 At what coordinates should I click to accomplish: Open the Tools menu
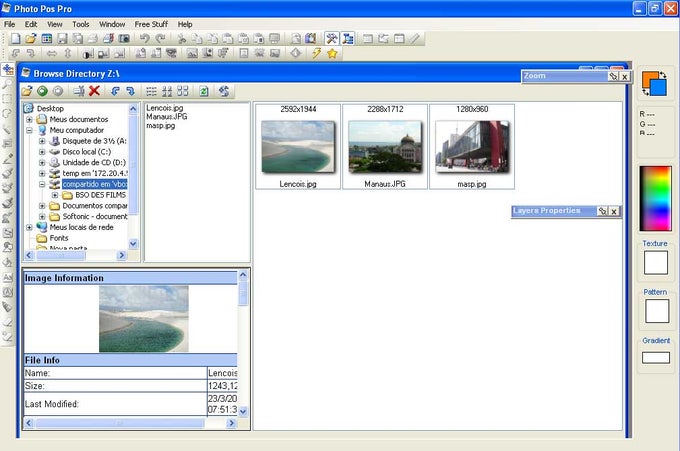coord(81,24)
